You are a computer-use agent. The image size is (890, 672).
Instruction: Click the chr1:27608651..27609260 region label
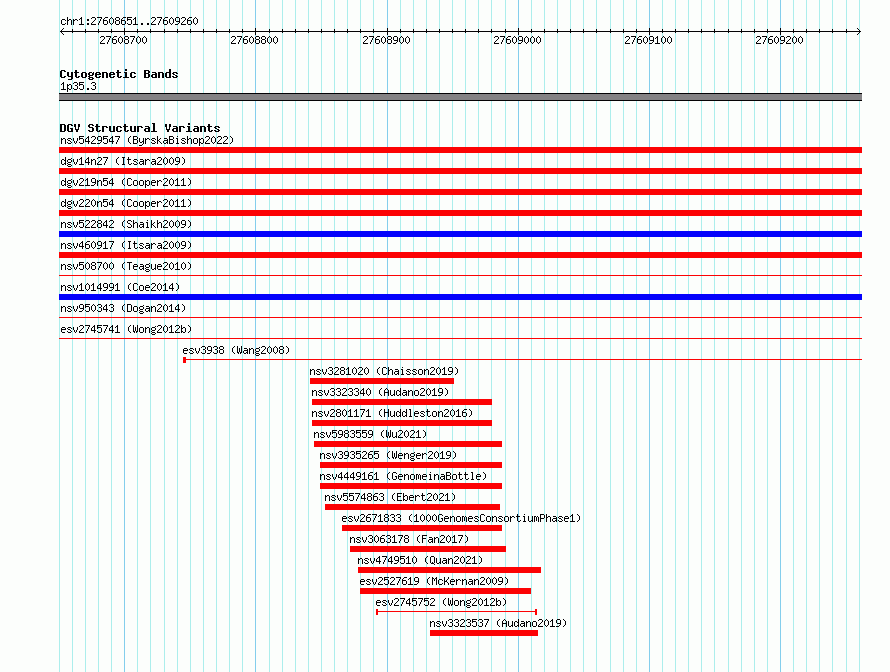tap(129, 21)
